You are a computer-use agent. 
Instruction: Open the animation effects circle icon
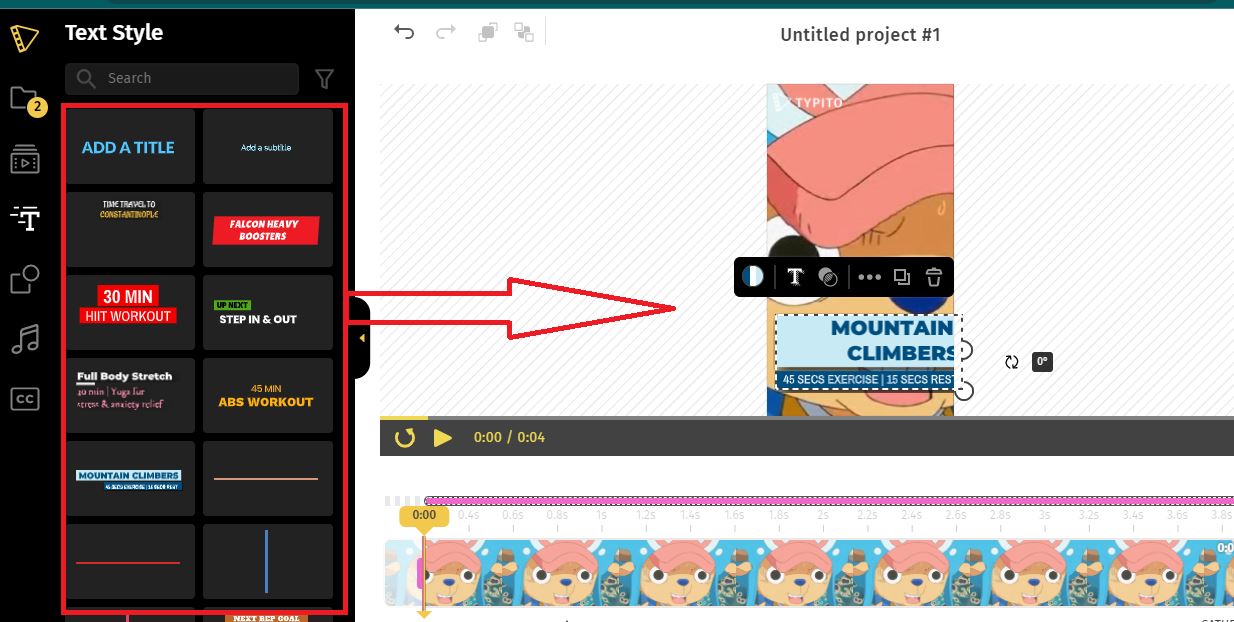(828, 277)
